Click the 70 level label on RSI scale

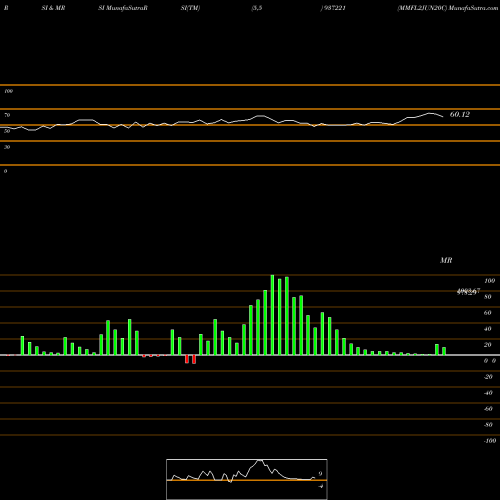tap(7, 115)
